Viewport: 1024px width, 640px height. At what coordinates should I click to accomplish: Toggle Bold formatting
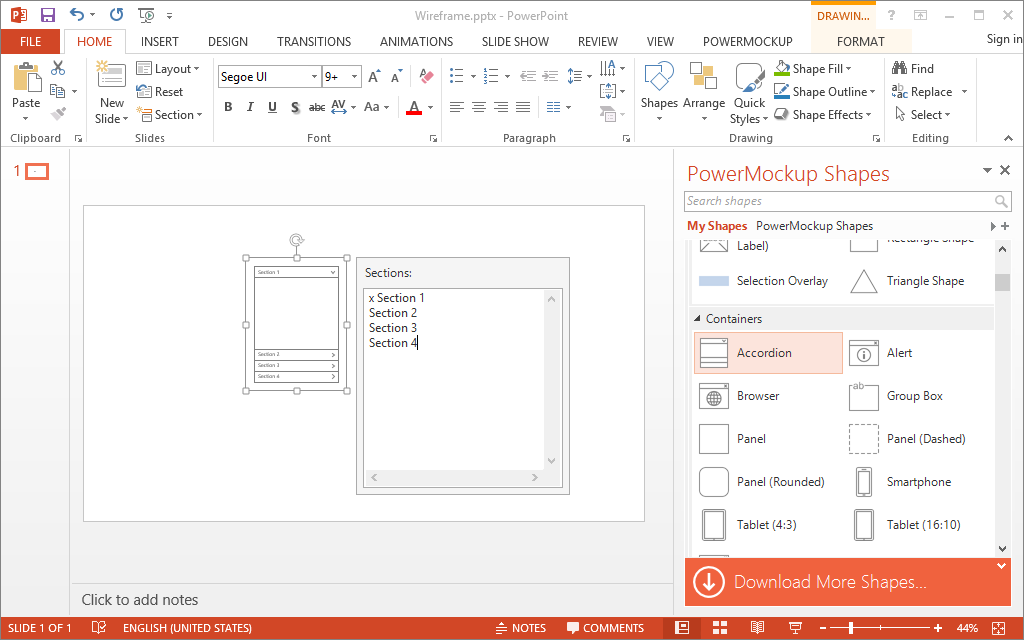[x=228, y=107]
